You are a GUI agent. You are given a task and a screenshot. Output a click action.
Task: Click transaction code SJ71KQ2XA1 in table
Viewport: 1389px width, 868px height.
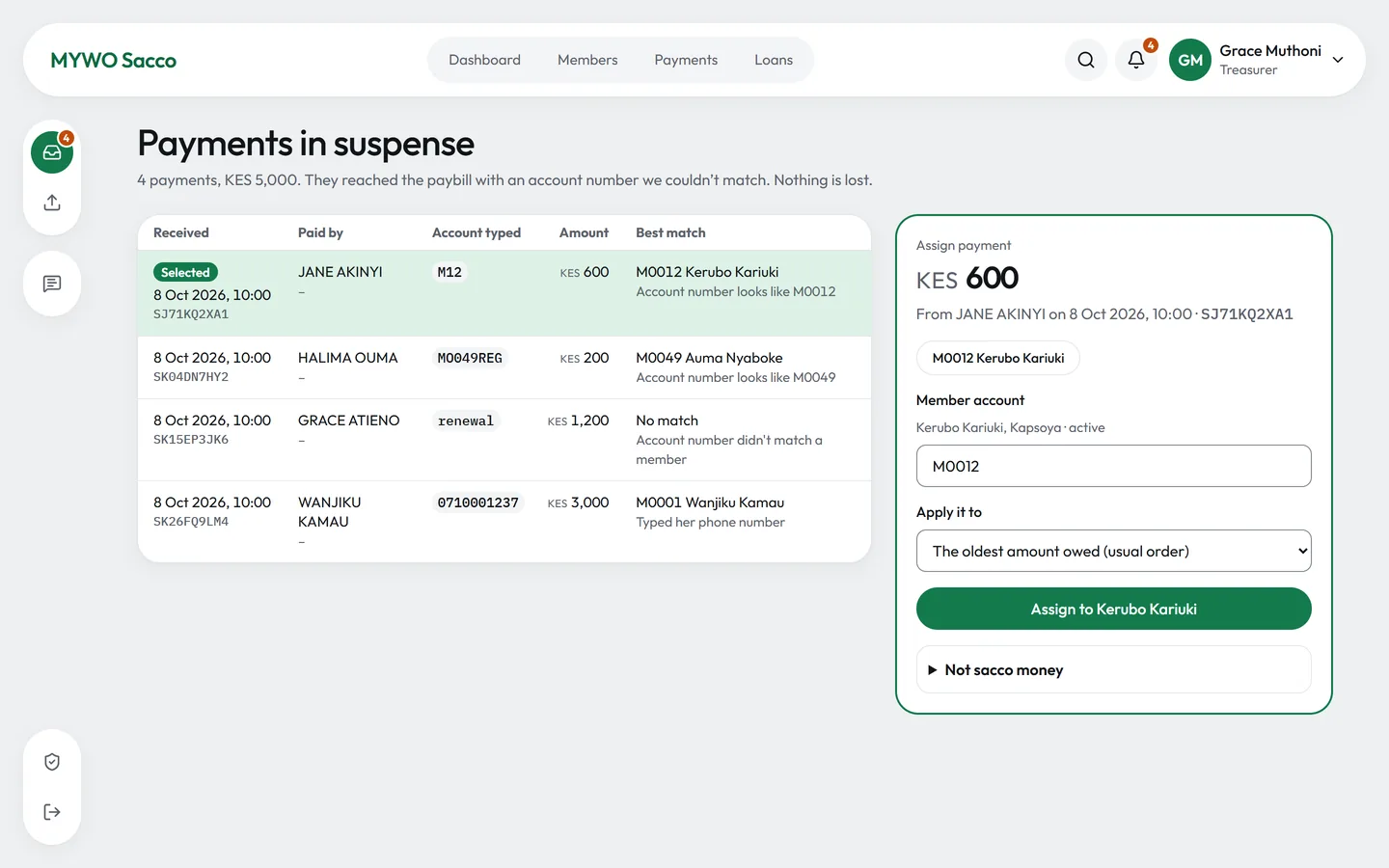click(x=191, y=314)
